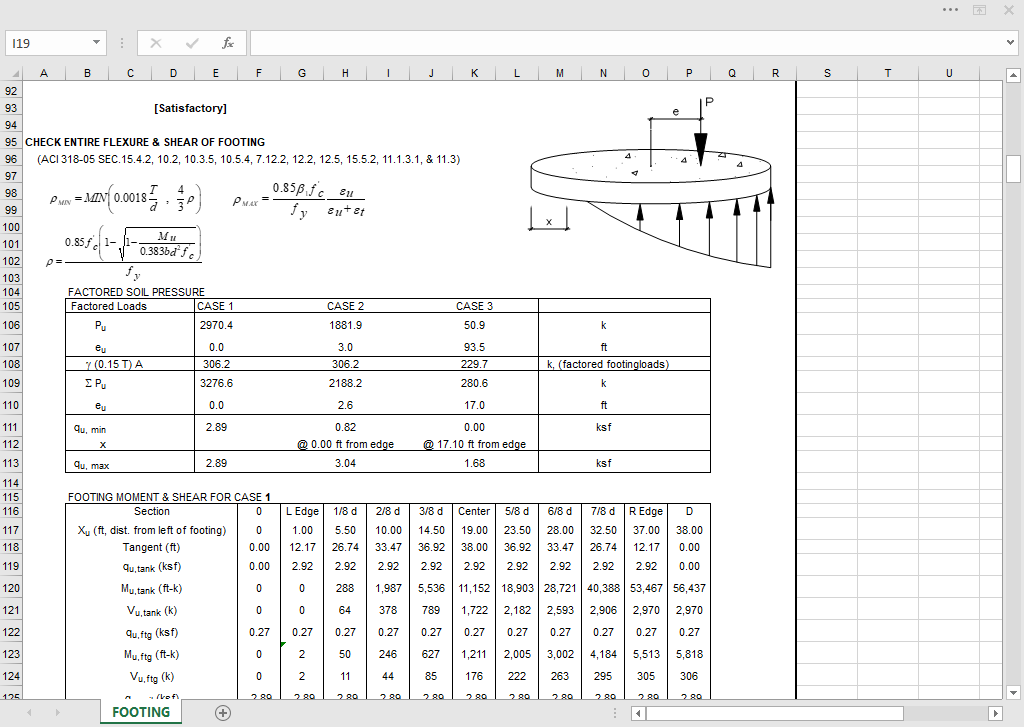This screenshot has width=1024, height=727.
Task: Click the Cancel entry X icon
Action: [155, 43]
